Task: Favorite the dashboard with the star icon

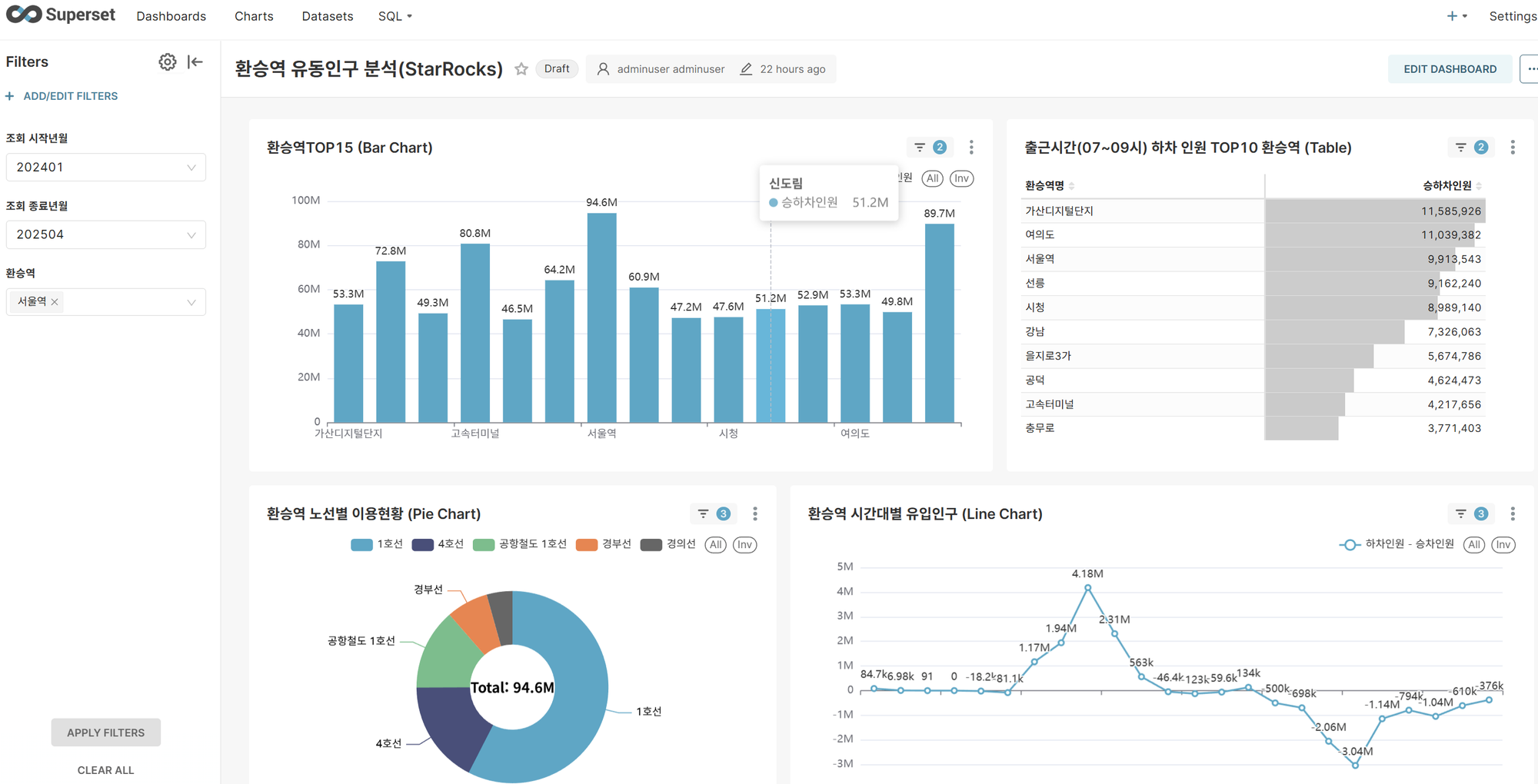Action: 521,69
